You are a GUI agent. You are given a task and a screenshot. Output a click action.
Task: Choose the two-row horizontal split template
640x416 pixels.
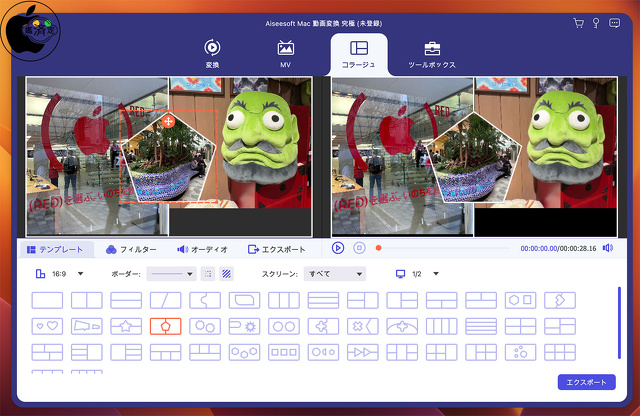pos(126,300)
